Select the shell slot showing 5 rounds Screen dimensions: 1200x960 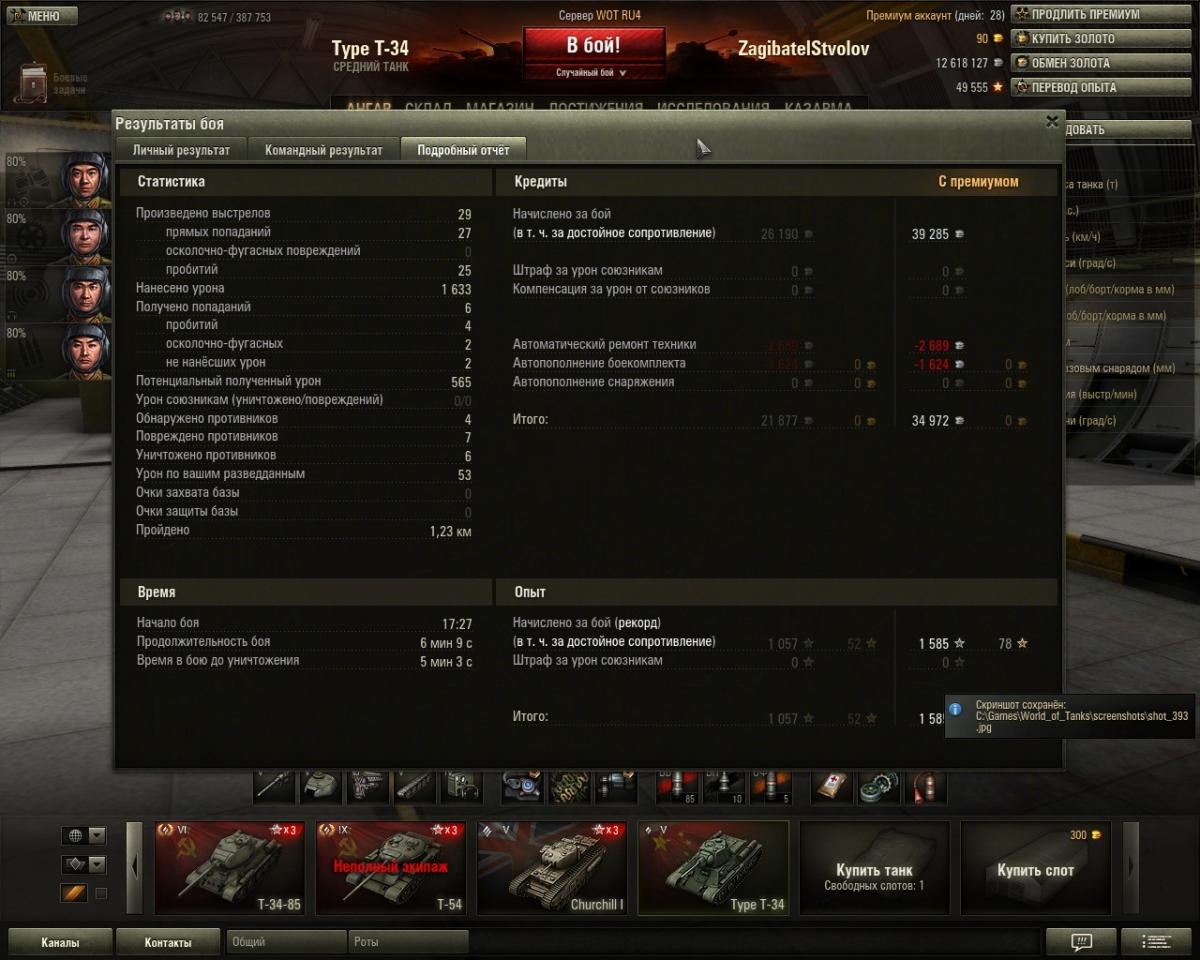coord(771,787)
